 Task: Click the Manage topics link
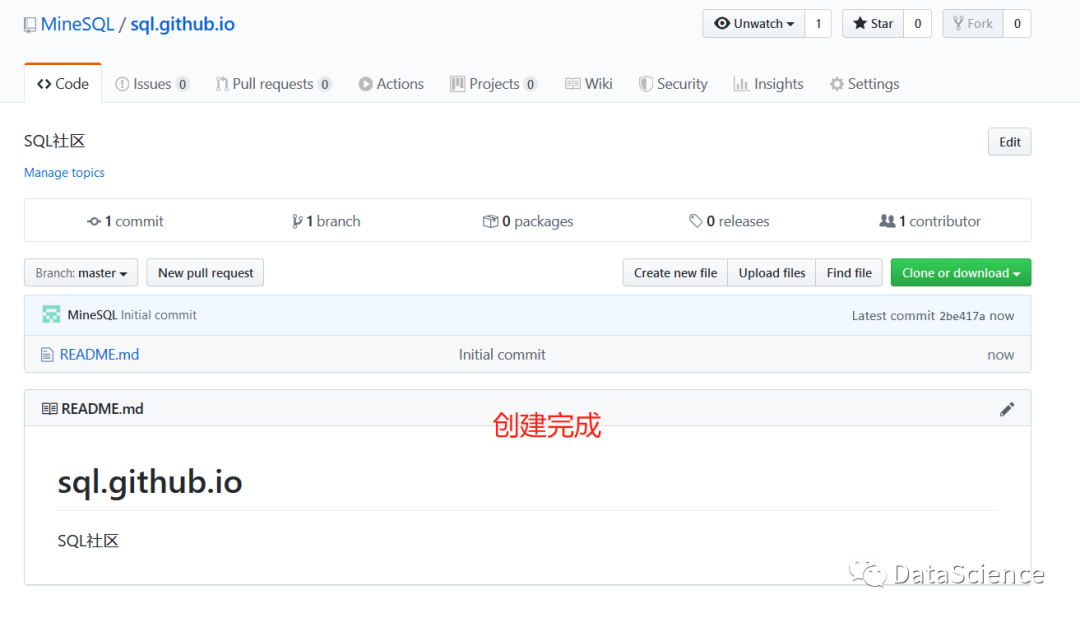point(64,172)
